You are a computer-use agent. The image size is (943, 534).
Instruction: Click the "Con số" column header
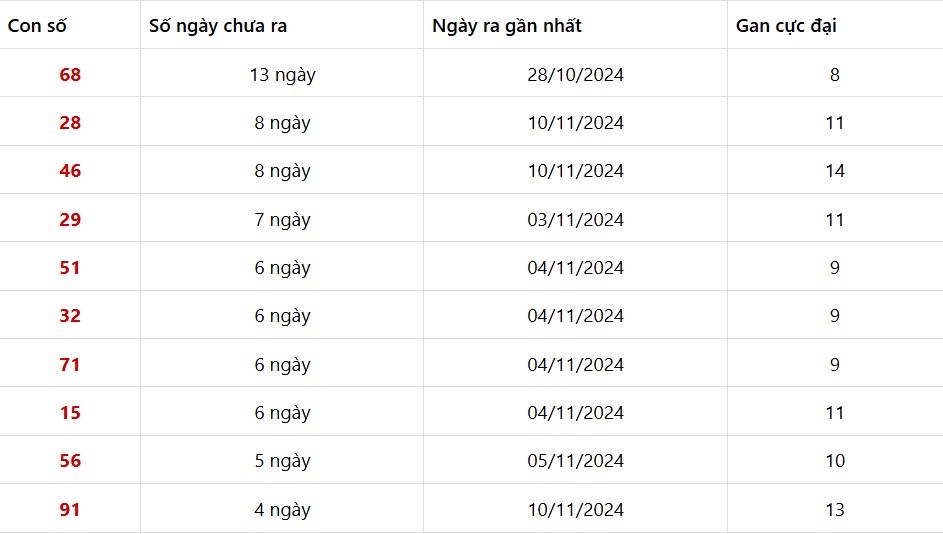tap(38, 26)
